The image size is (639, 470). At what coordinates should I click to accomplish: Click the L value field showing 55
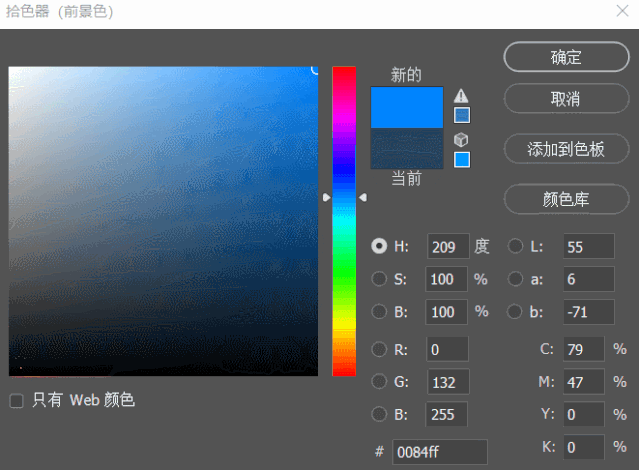(x=589, y=246)
